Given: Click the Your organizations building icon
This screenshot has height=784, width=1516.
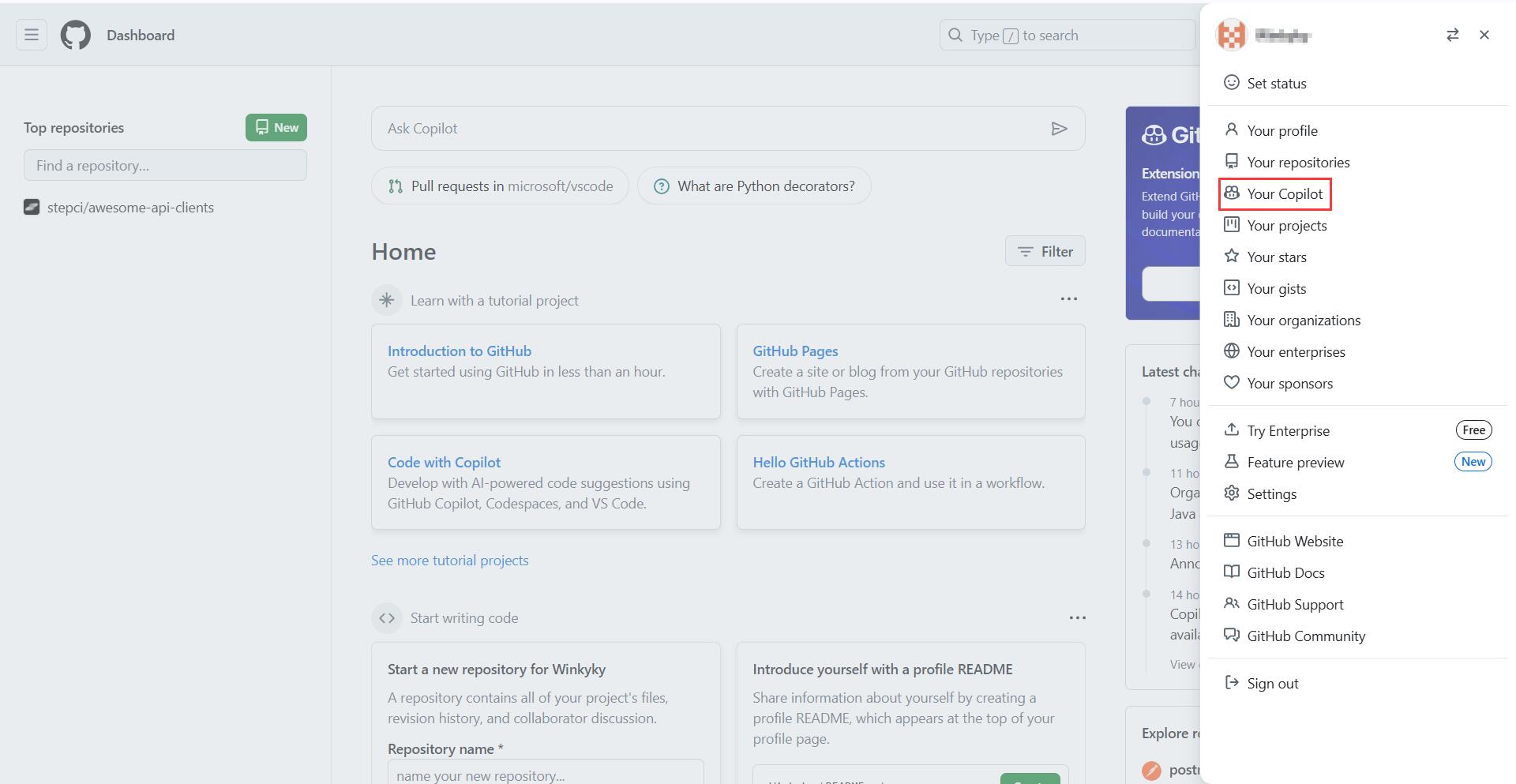Looking at the screenshot, I should 1232,319.
